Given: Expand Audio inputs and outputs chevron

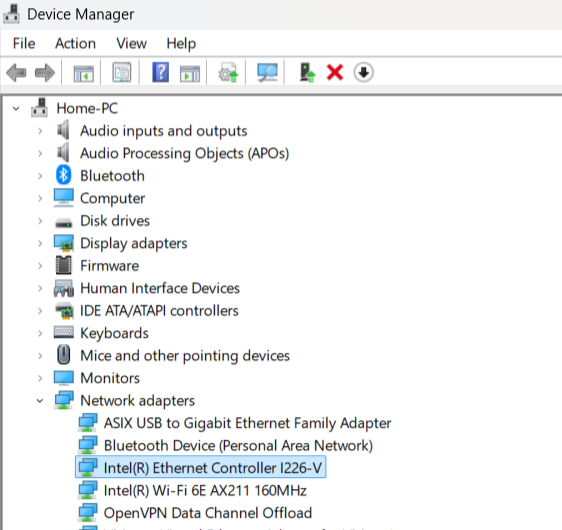Looking at the screenshot, I should (40, 131).
